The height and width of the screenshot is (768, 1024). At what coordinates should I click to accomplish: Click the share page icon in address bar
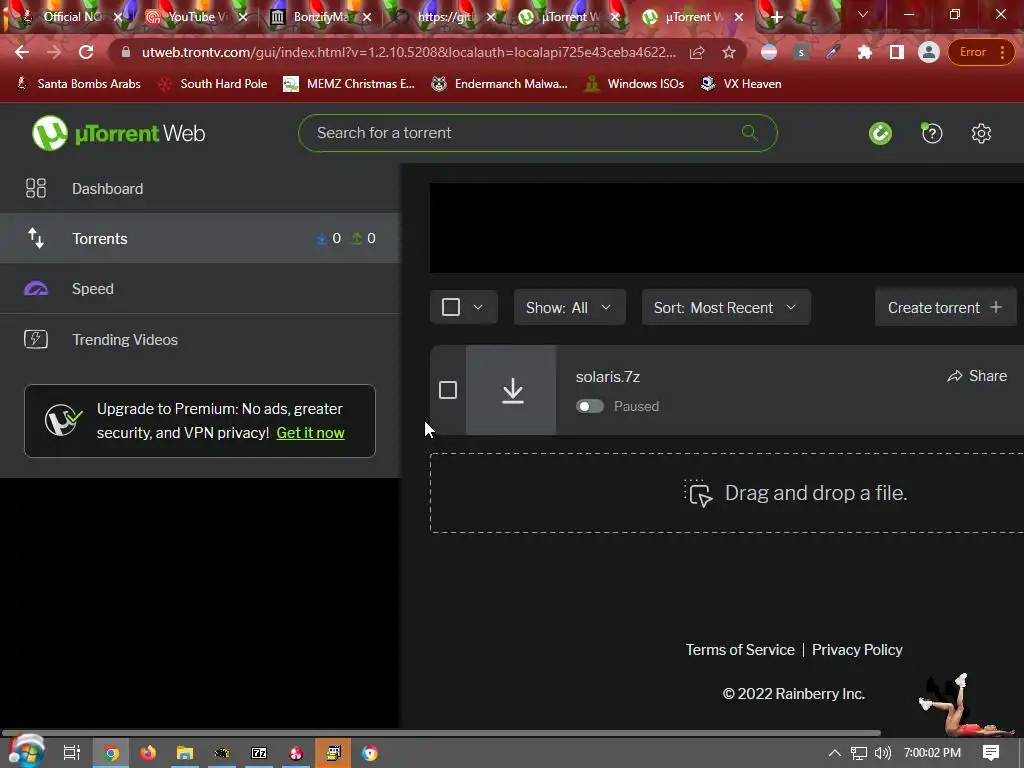coord(697,52)
